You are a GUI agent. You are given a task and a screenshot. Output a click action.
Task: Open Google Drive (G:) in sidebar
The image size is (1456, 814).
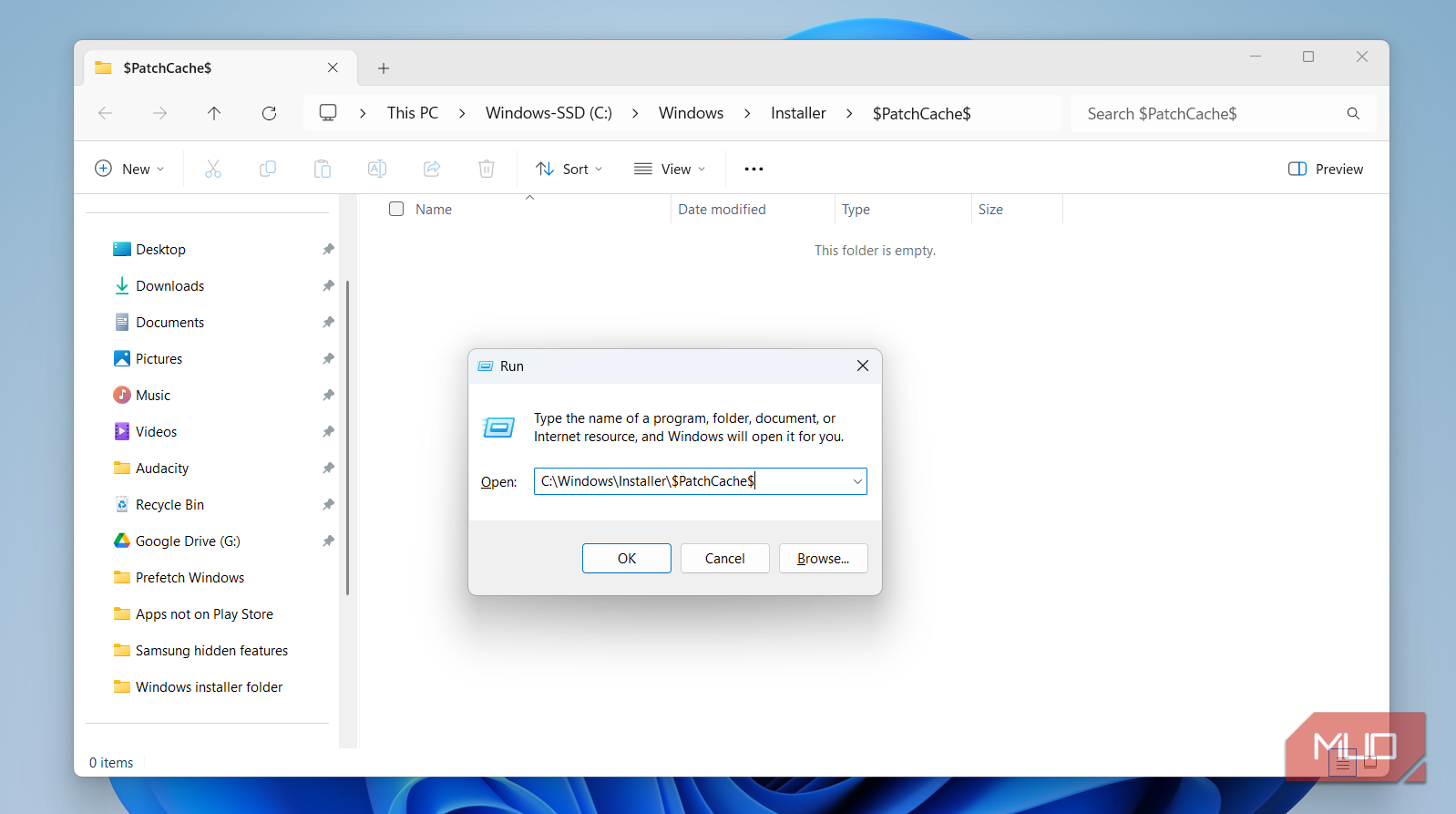[x=188, y=541]
